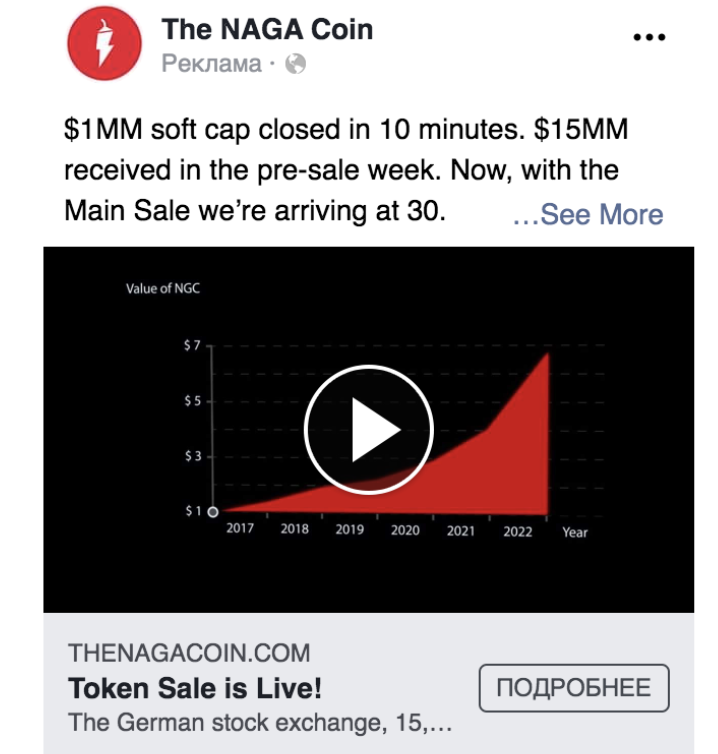Click the circle marker at the $1 origin
Screen dimensions: 718x754
(213, 512)
